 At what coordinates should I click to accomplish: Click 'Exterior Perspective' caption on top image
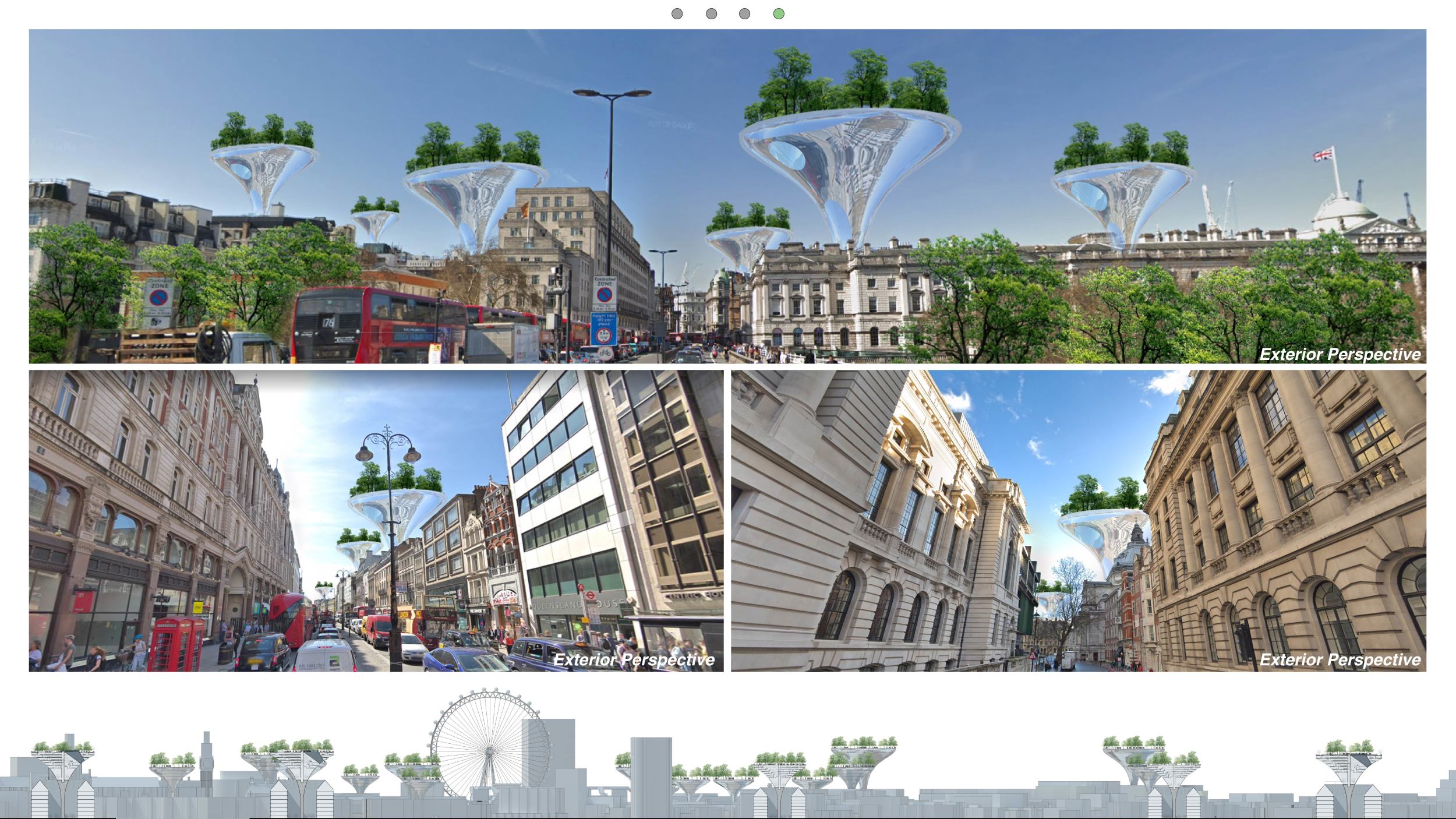click(x=1340, y=354)
